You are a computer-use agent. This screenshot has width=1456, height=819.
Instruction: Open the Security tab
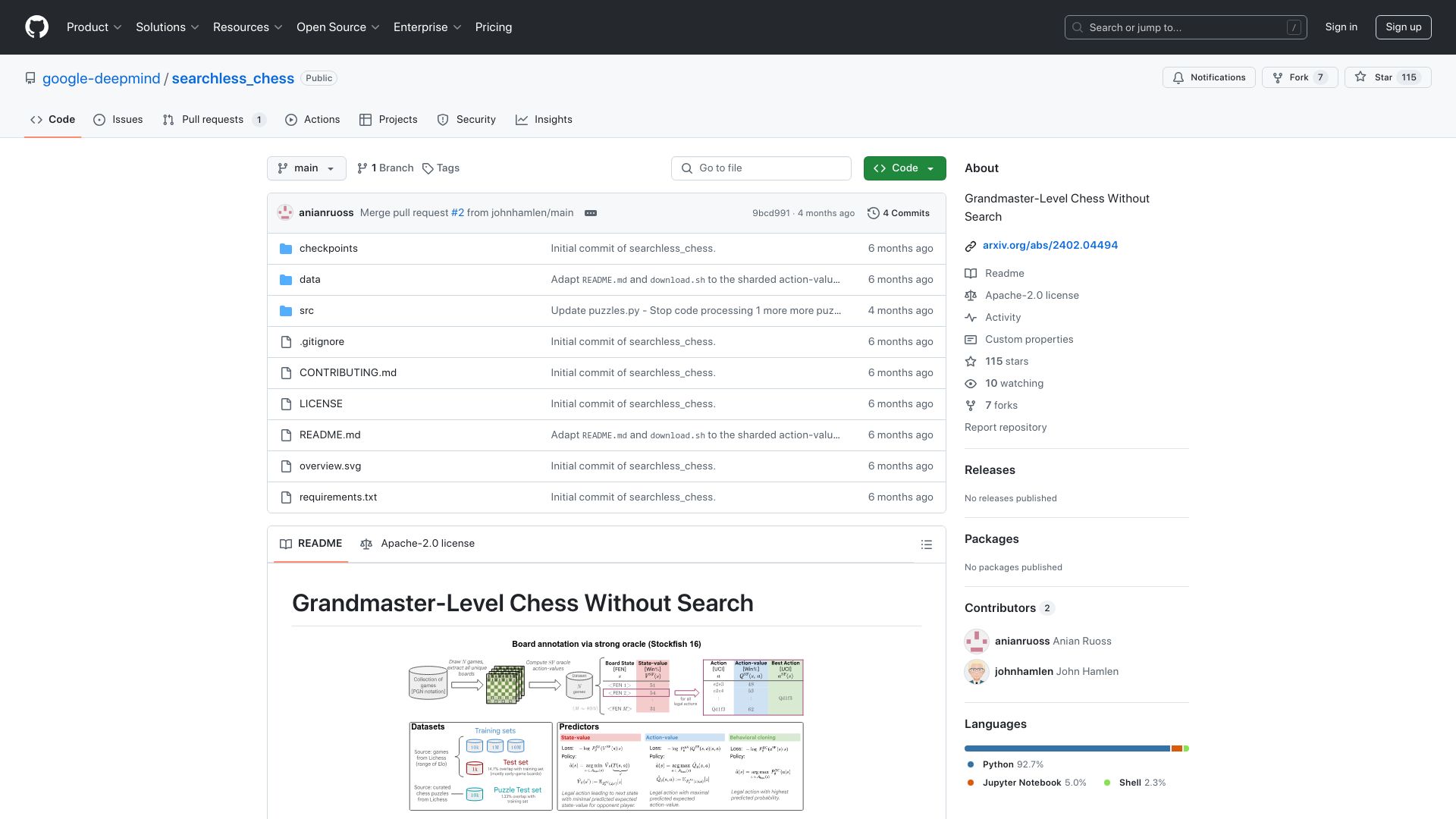click(x=466, y=120)
